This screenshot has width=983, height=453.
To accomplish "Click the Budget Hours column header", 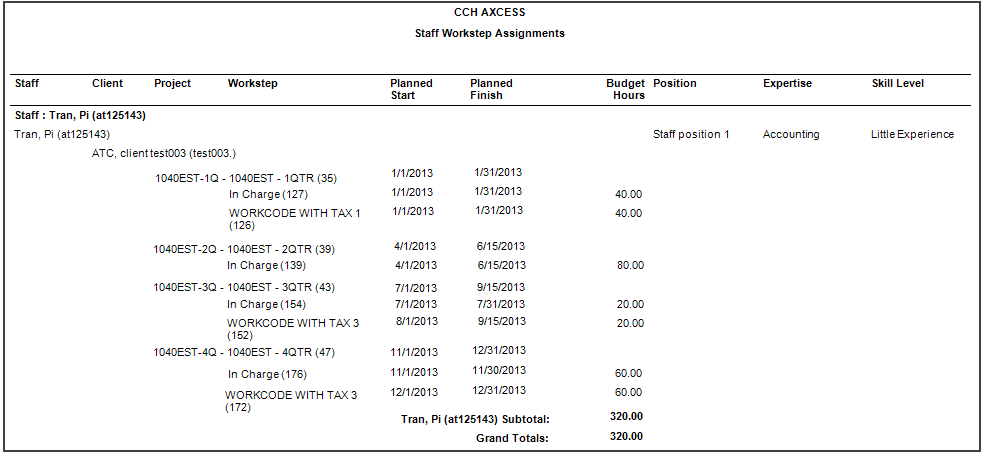I will click(625, 89).
